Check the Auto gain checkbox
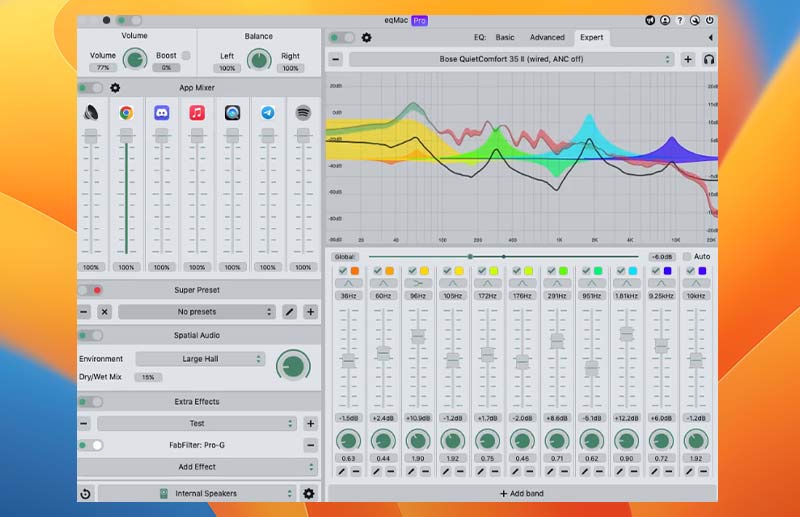Viewport: 800px width, 517px height. click(x=686, y=257)
